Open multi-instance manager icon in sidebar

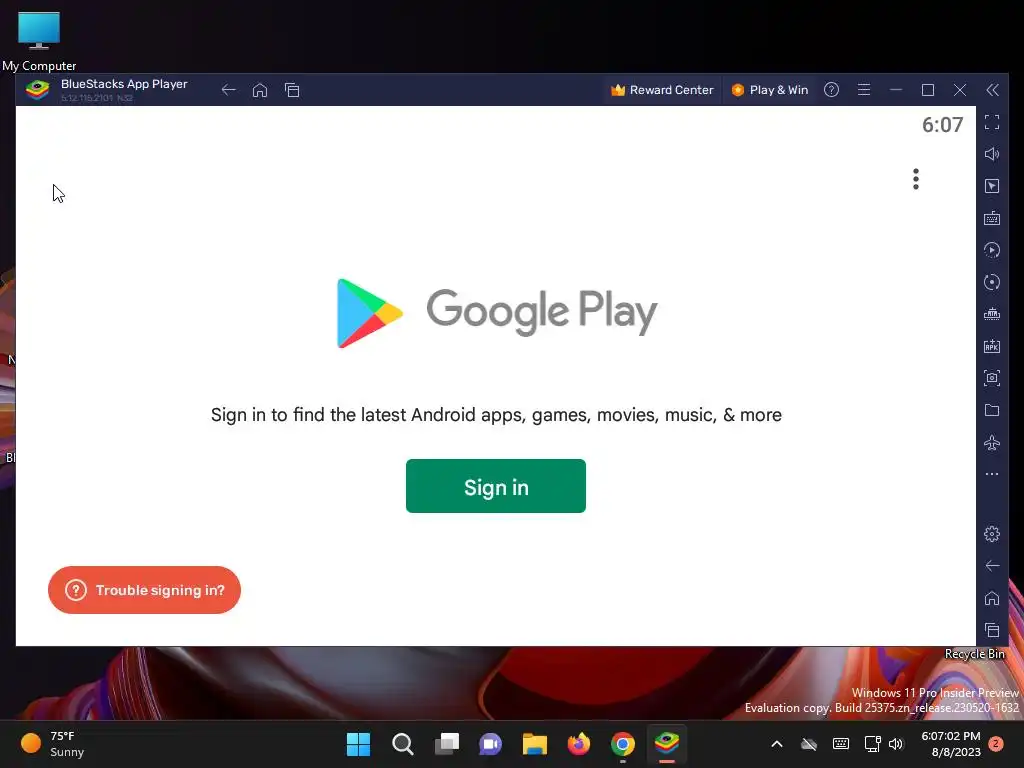tap(991, 314)
